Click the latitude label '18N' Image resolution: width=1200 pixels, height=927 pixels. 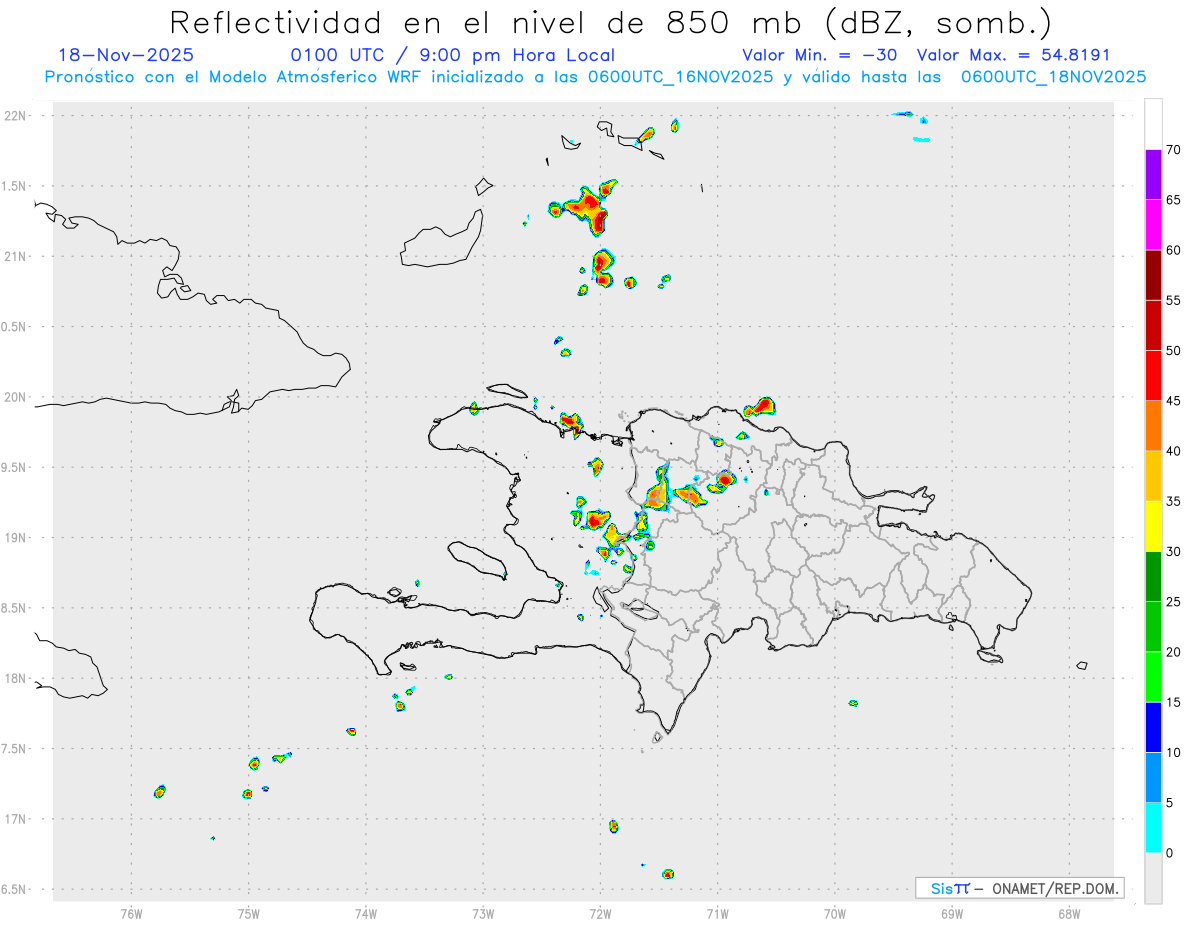pyautogui.click(x=16, y=678)
